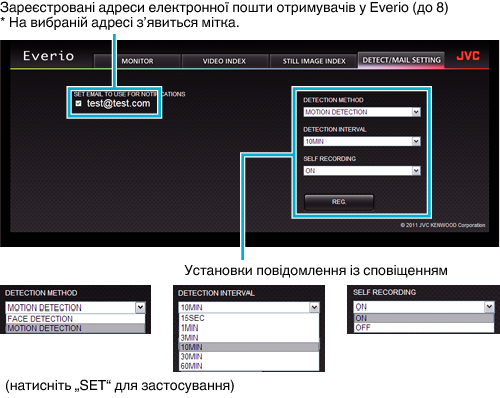Open the MONITOR tab
This screenshot has height=398, width=500.
[x=137, y=61]
